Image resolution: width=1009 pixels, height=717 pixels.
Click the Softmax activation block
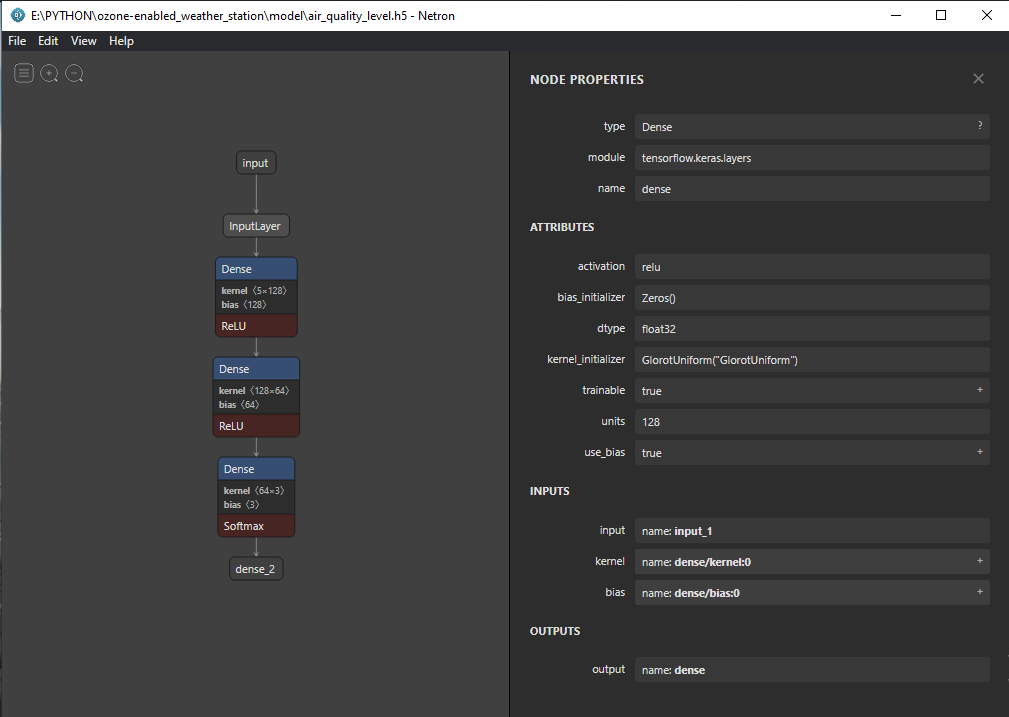pos(256,526)
